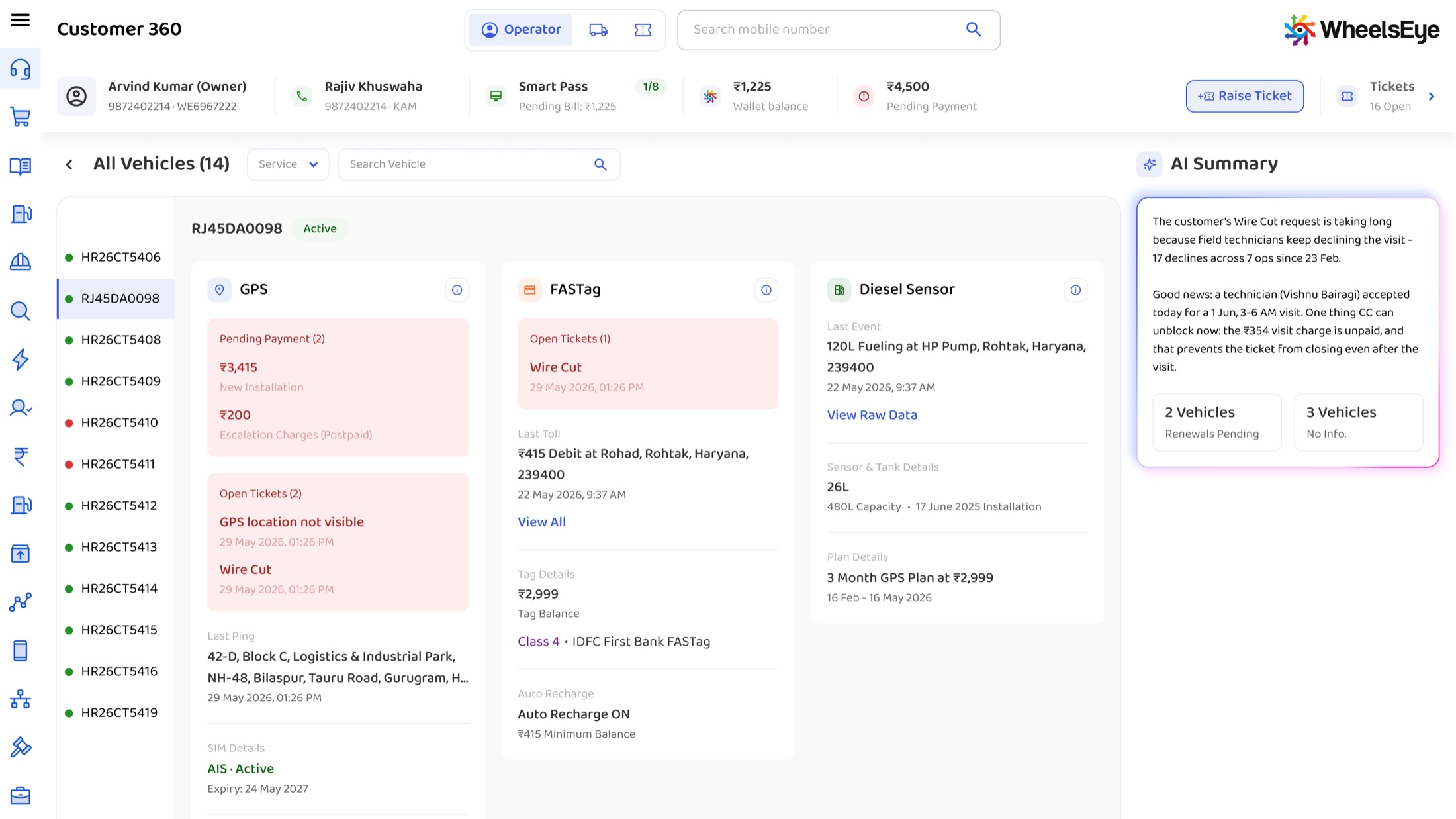
Task: Focus the Search mobile number field
Action: coord(839,30)
